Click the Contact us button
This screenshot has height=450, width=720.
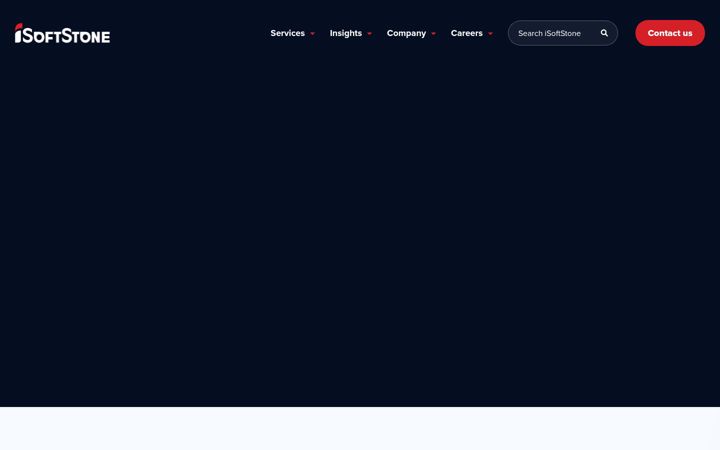click(x=670, y=33)
